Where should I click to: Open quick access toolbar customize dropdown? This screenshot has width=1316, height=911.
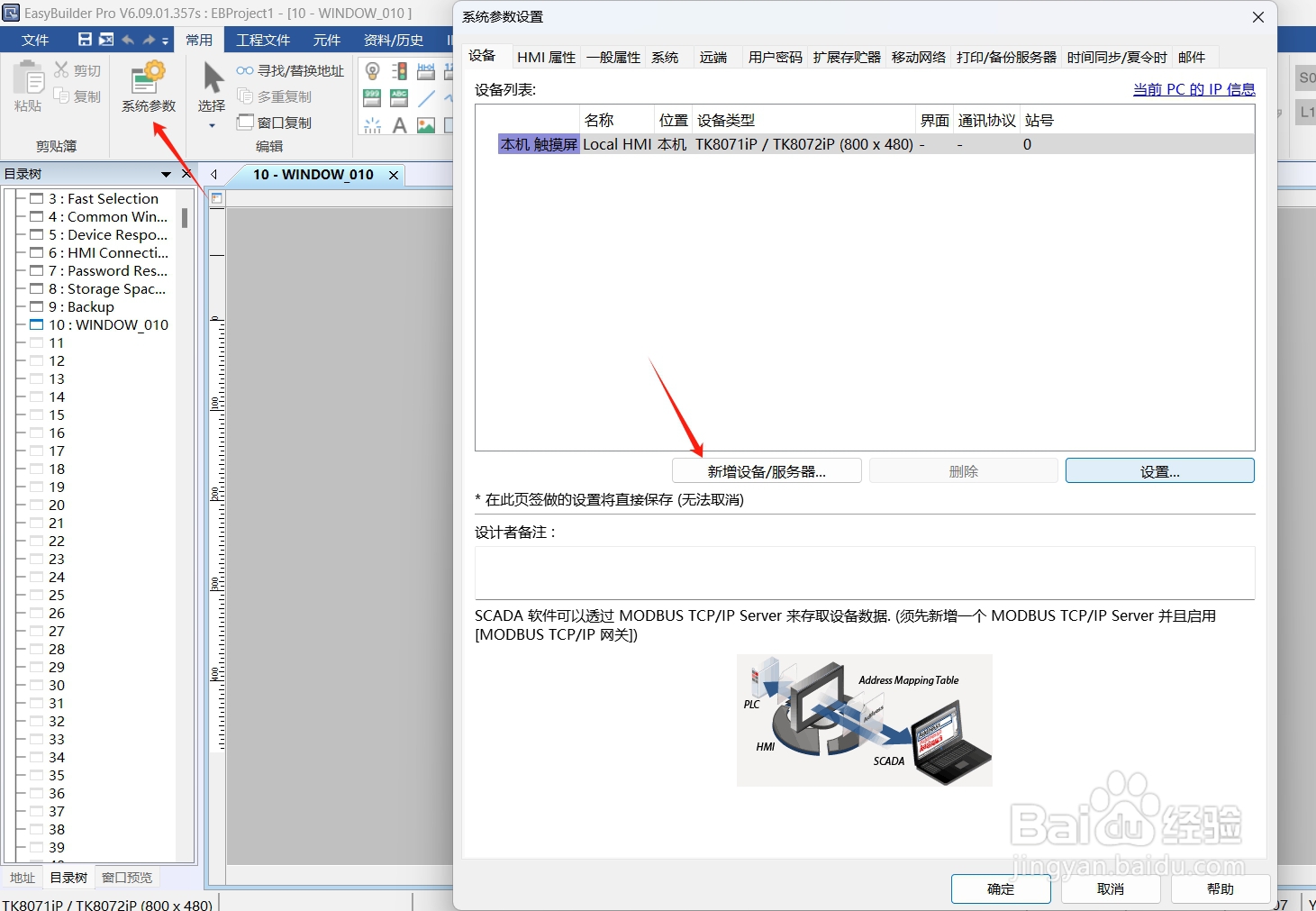click(165, 41)
